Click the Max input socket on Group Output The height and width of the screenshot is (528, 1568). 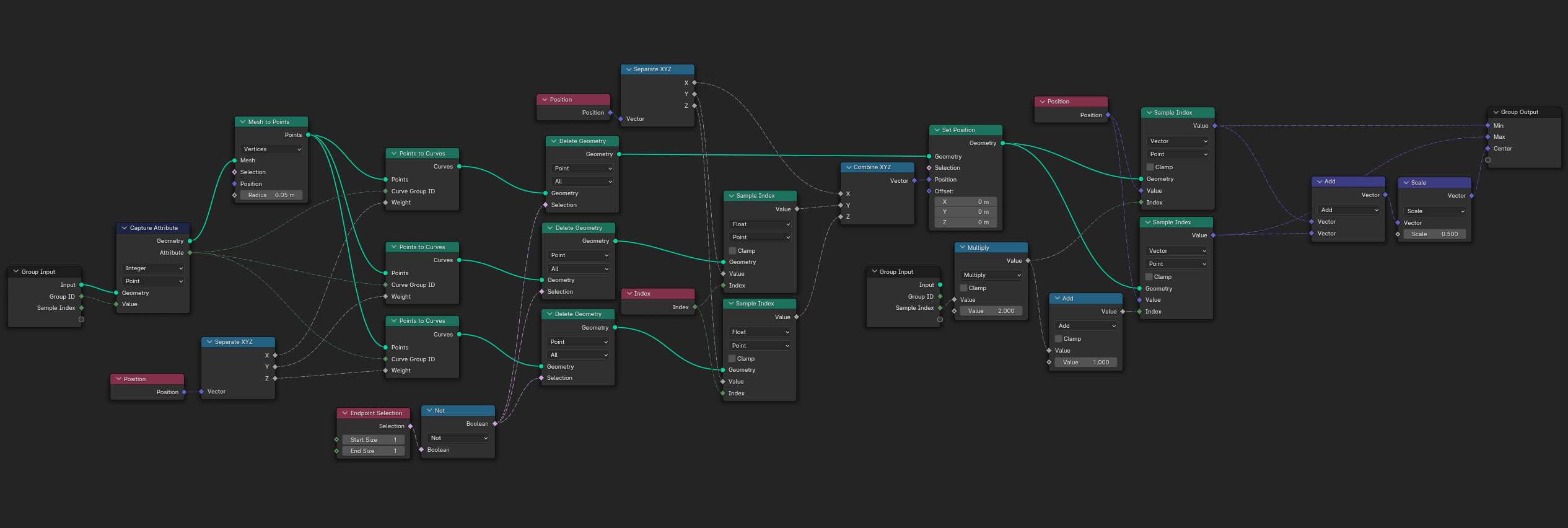[1488, 137]
